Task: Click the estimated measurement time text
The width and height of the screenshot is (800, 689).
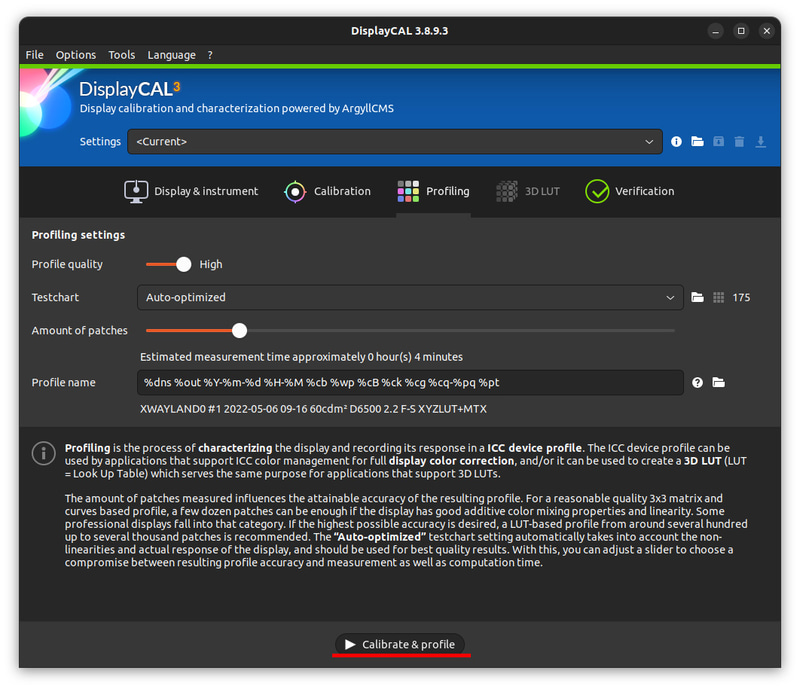Action: (301, 357)
